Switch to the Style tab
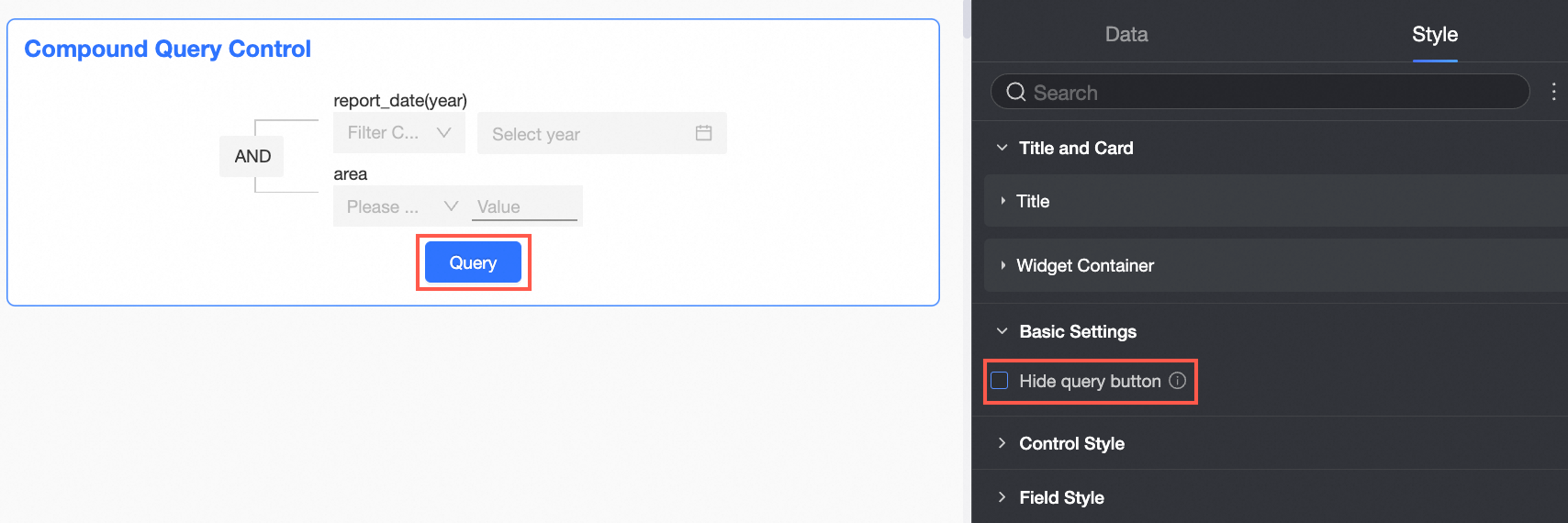The image size is (1568, 523). click(x=1434, y=35)
